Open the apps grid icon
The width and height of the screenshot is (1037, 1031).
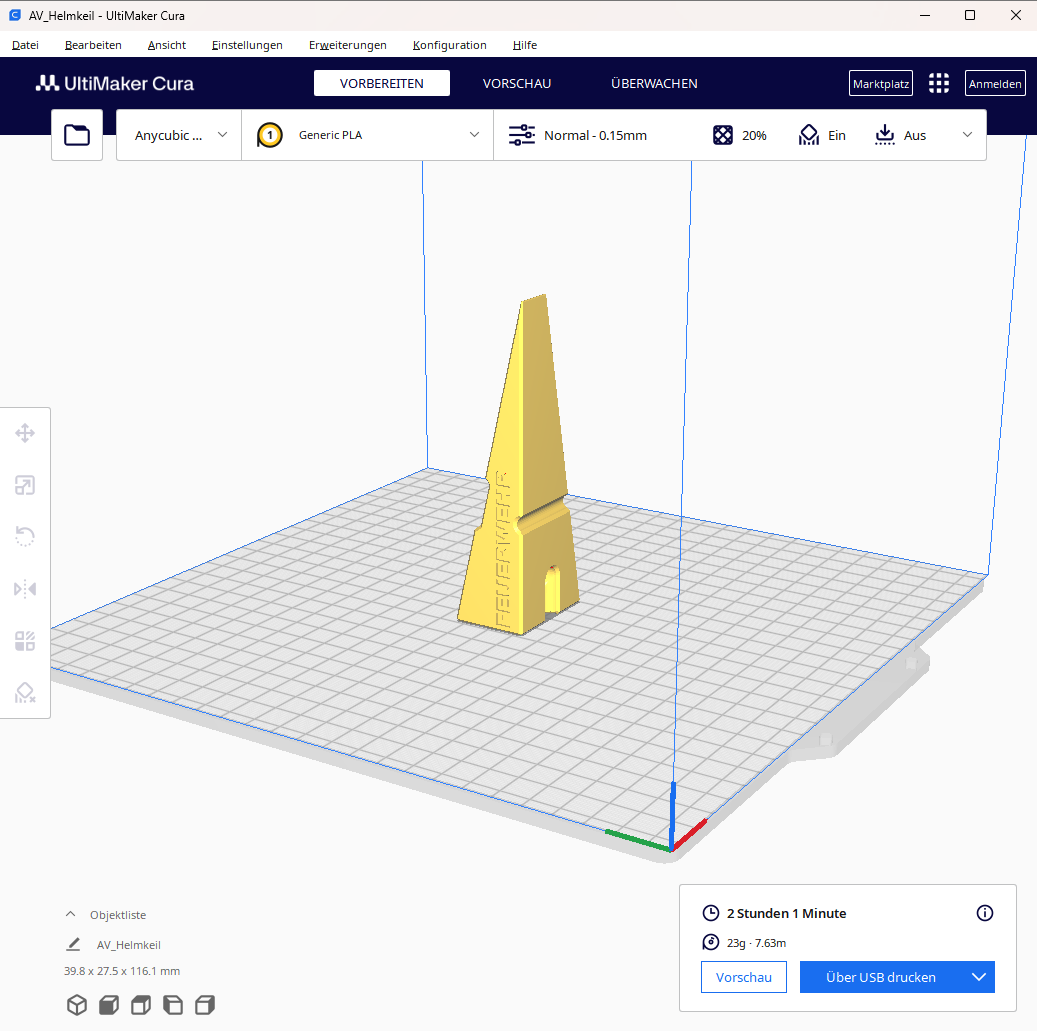[x=938, y=83]
